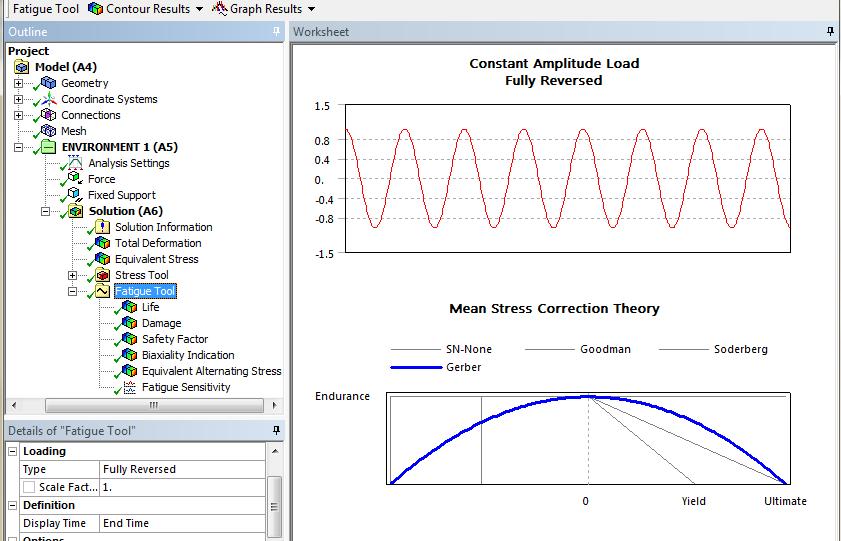
Task: Click the Solution (A6) icon
Action: tap(76, 211)
